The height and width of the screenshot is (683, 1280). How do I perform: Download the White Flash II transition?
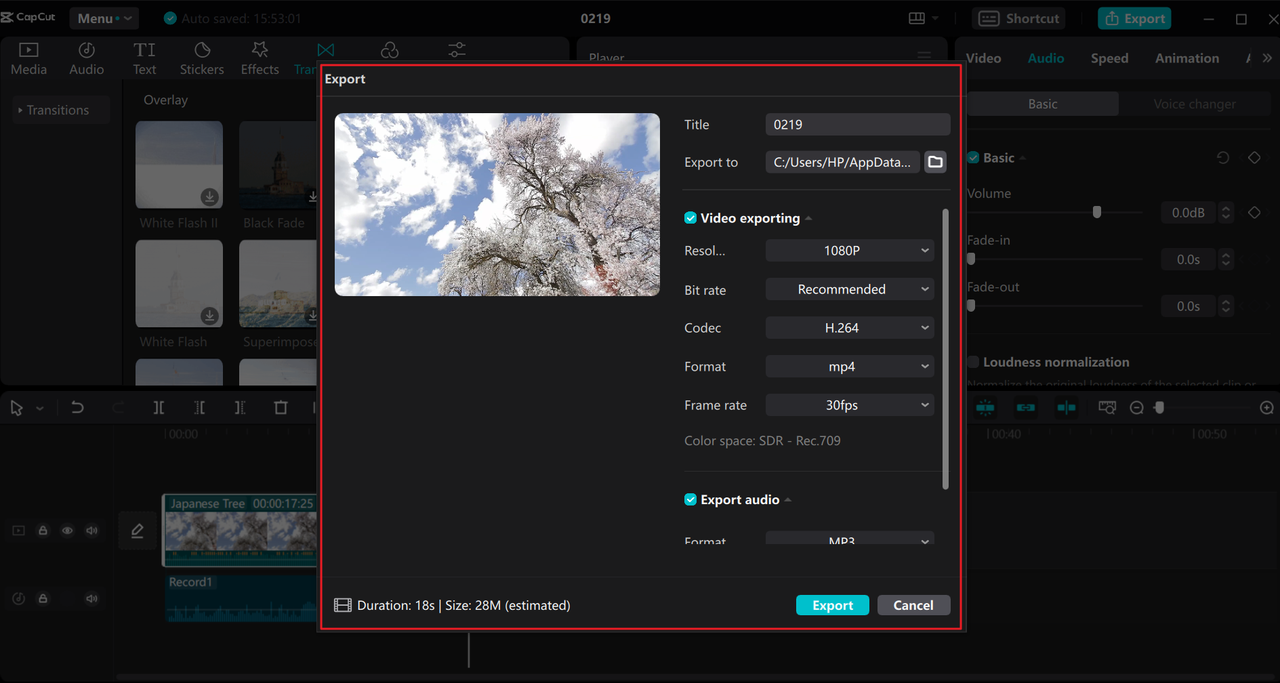click(x=209, y=197)
